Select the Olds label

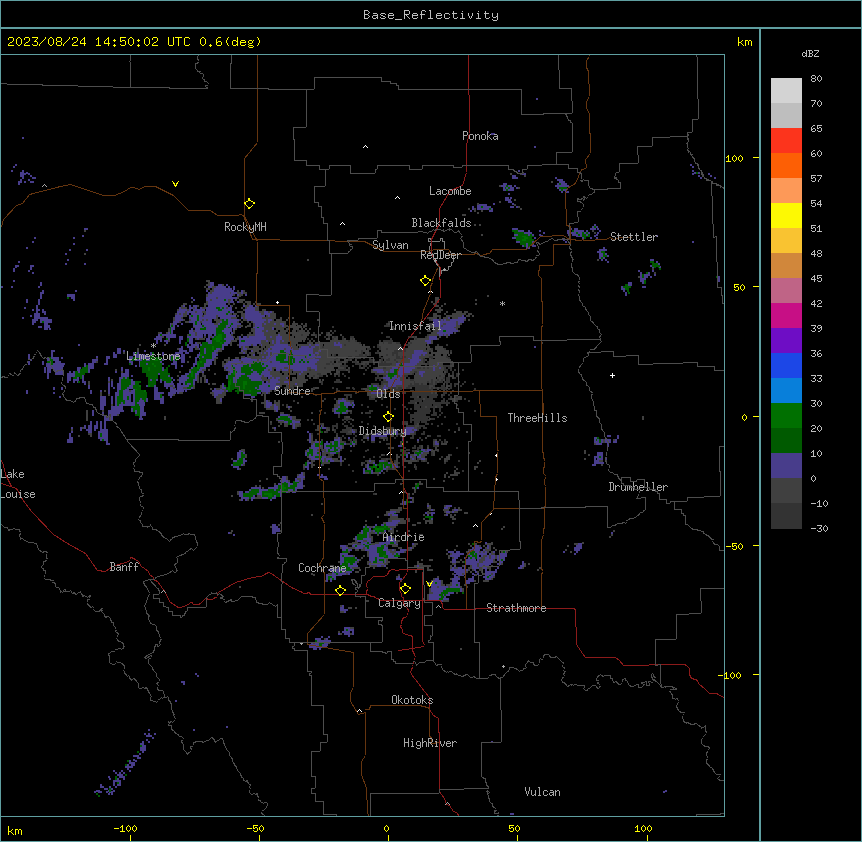tap(388, 394)
